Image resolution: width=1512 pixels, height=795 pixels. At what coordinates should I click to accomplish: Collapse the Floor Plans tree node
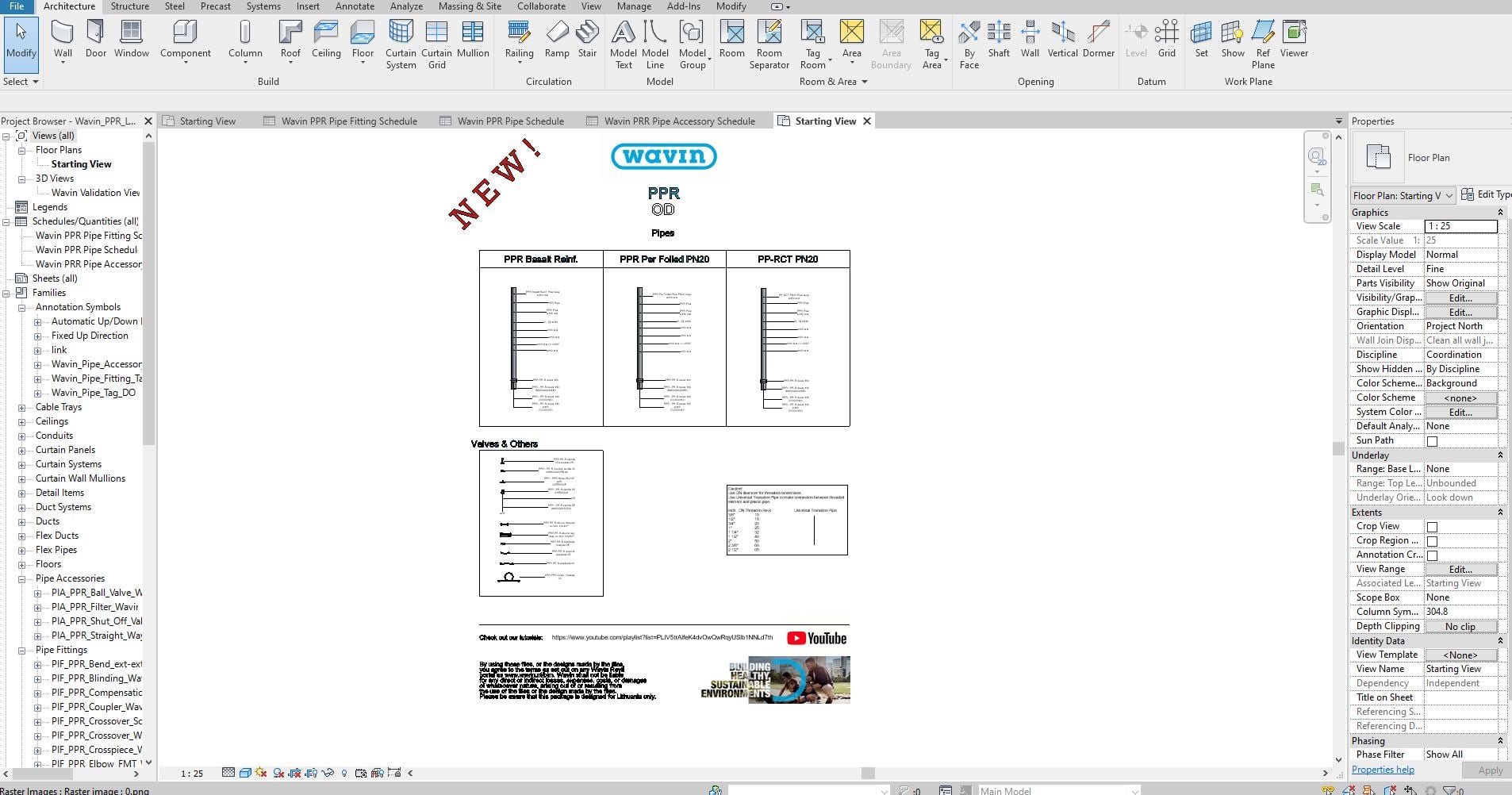click(x=22, y=151)
